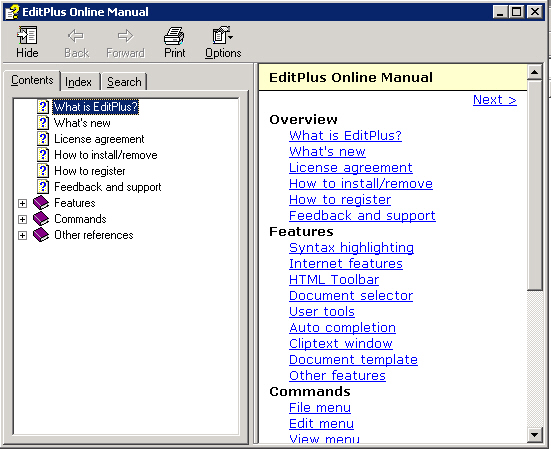Click the purple book icon for Features
The width and height of the screenshot is (551, 449).
[41, 203]
